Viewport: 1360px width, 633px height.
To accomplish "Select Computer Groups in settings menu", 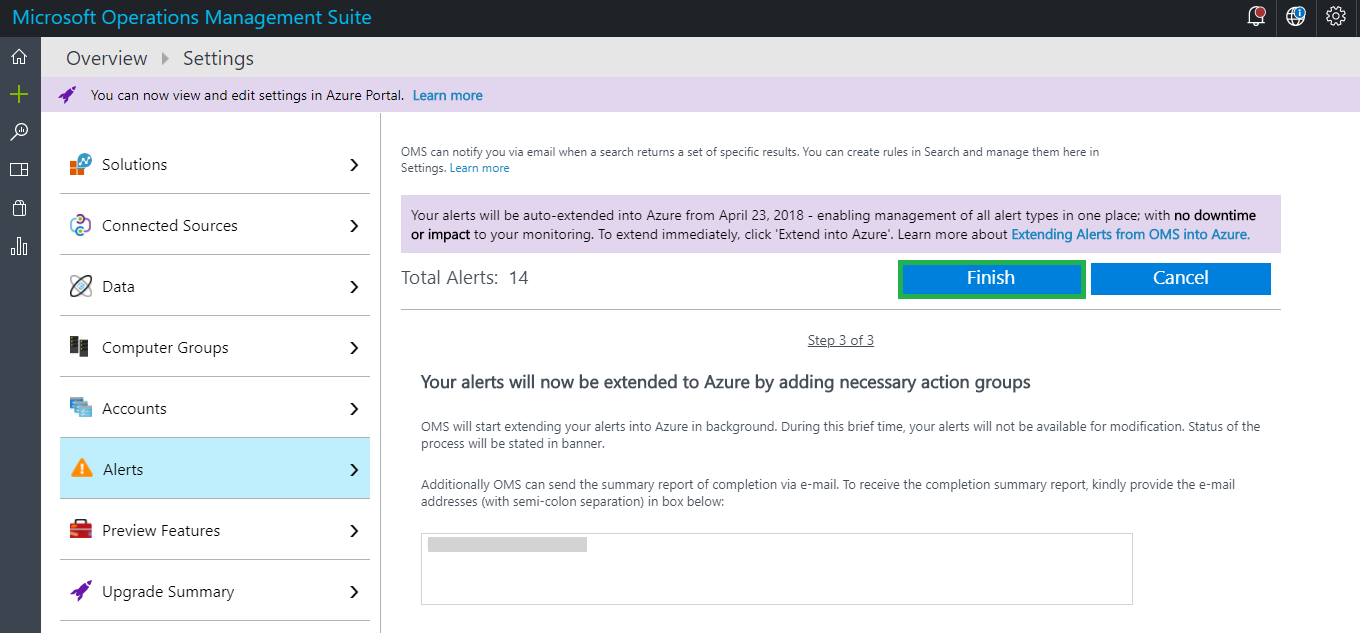I will [x=215, y=347].
